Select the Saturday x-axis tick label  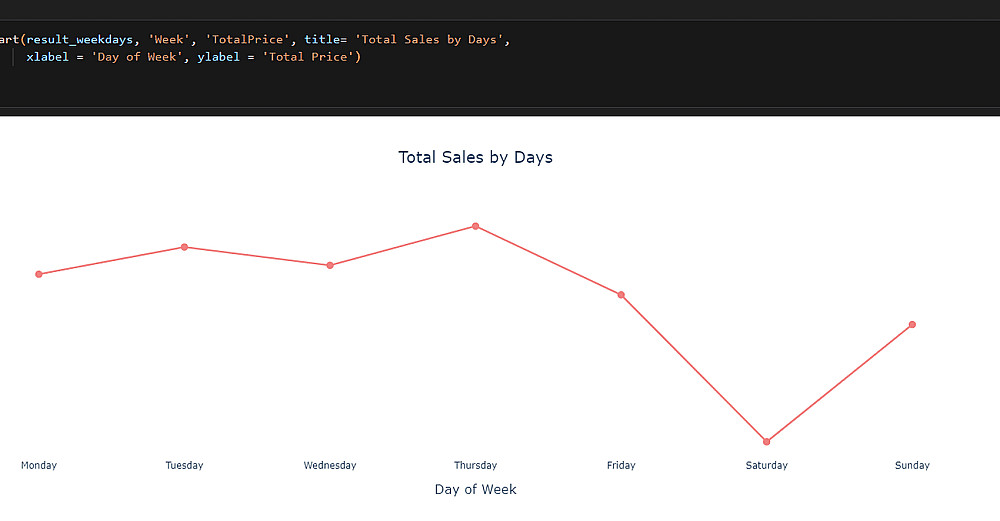(x=767, y=465)
